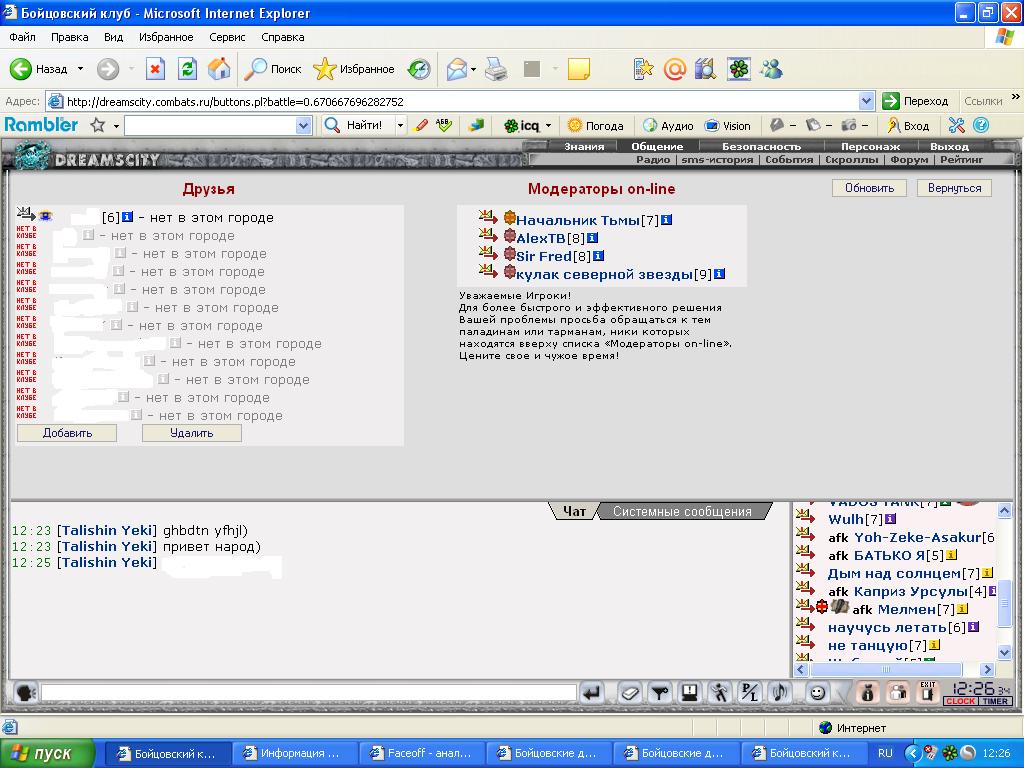
Task: Expand the Rambler search box dropdown
Action: [x=303, y=125]
